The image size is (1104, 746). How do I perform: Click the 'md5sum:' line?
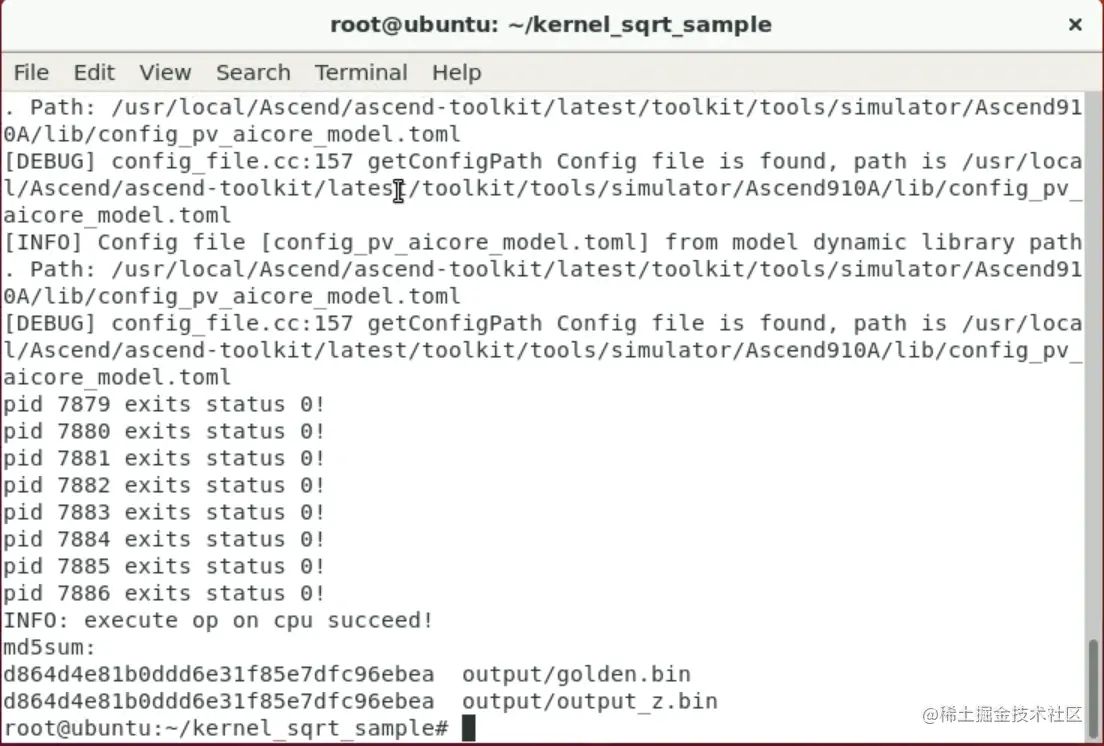[x=49, y=647]
